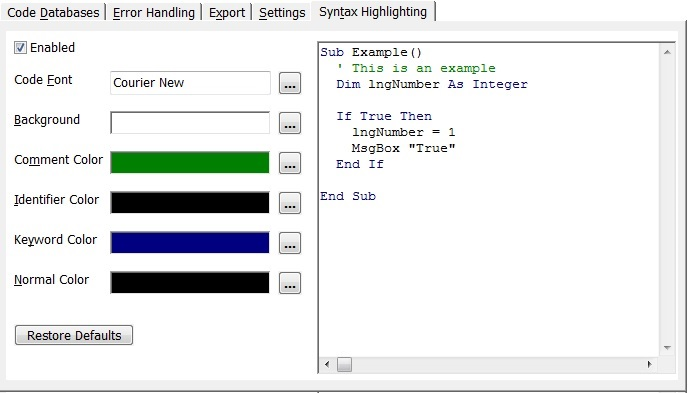Open the Settings tab
Viewport: 689px width, 393px height.
tap(282, 13)
